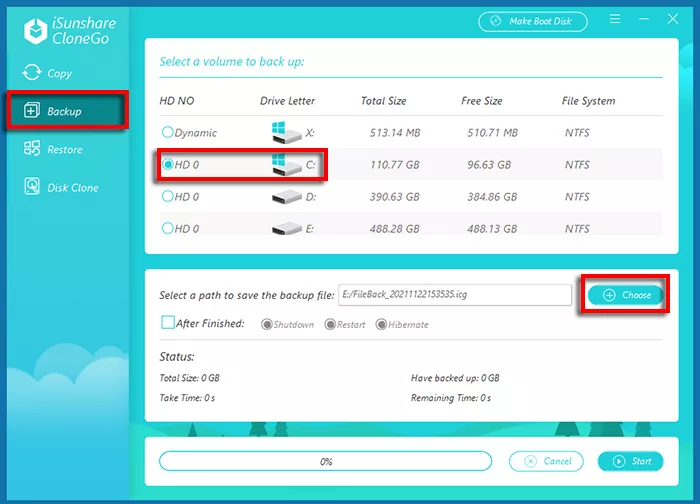Click the Drive Letter column header
The height and width of the screenshot is (504, 700).
[288, 101]
